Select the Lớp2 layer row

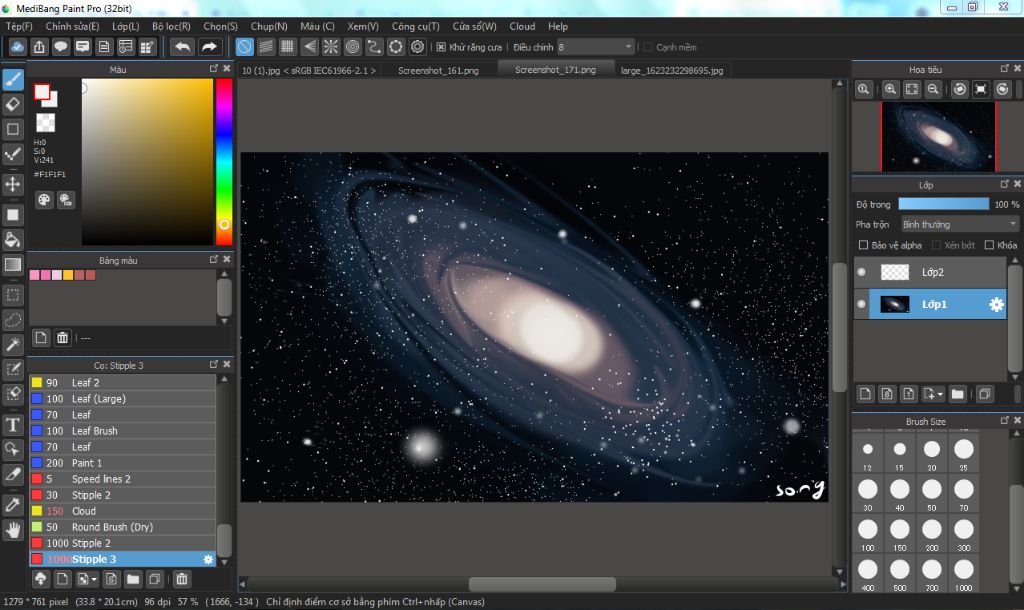pyautogui.click(x=930, y=272)
